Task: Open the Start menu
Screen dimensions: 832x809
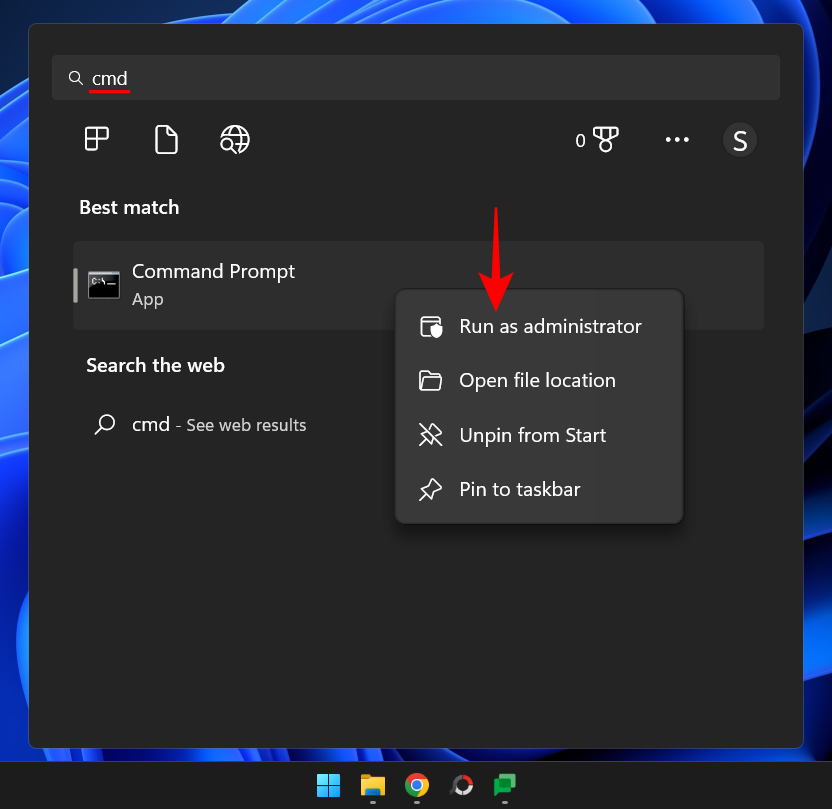Action: coord(328,786)
